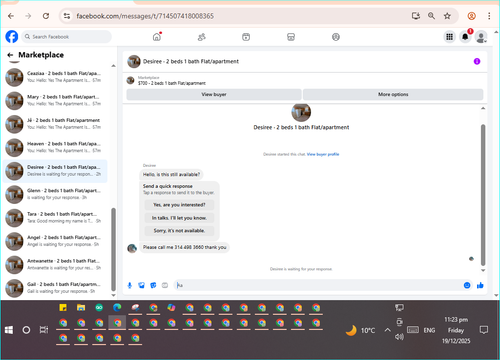The width and height of the screenshot is (500, 360).
Task: Open the Home feed icon
Action: (x=157, y=37)
